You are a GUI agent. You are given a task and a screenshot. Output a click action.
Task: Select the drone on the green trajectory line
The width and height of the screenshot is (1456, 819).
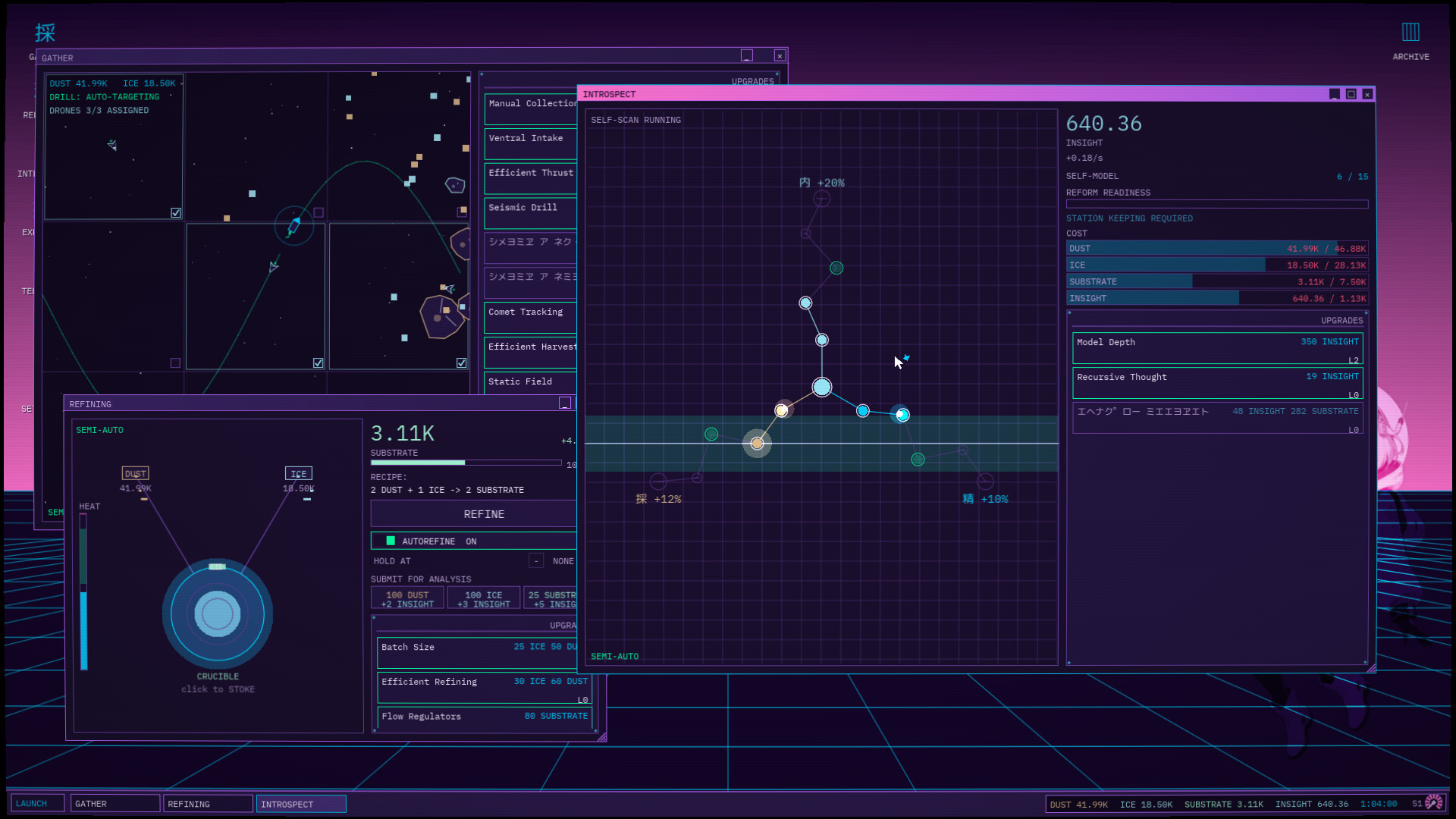pyautogui.click(x=274, y=266)
